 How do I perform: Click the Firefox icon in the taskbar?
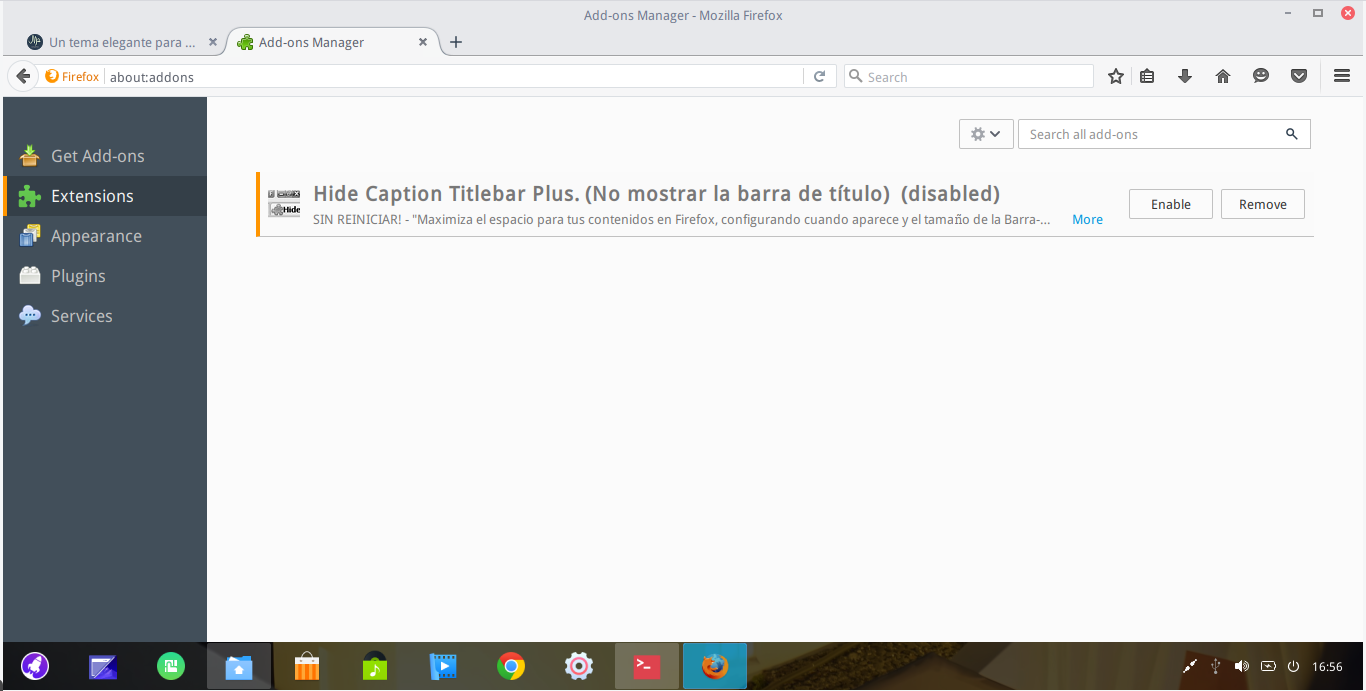715,667
